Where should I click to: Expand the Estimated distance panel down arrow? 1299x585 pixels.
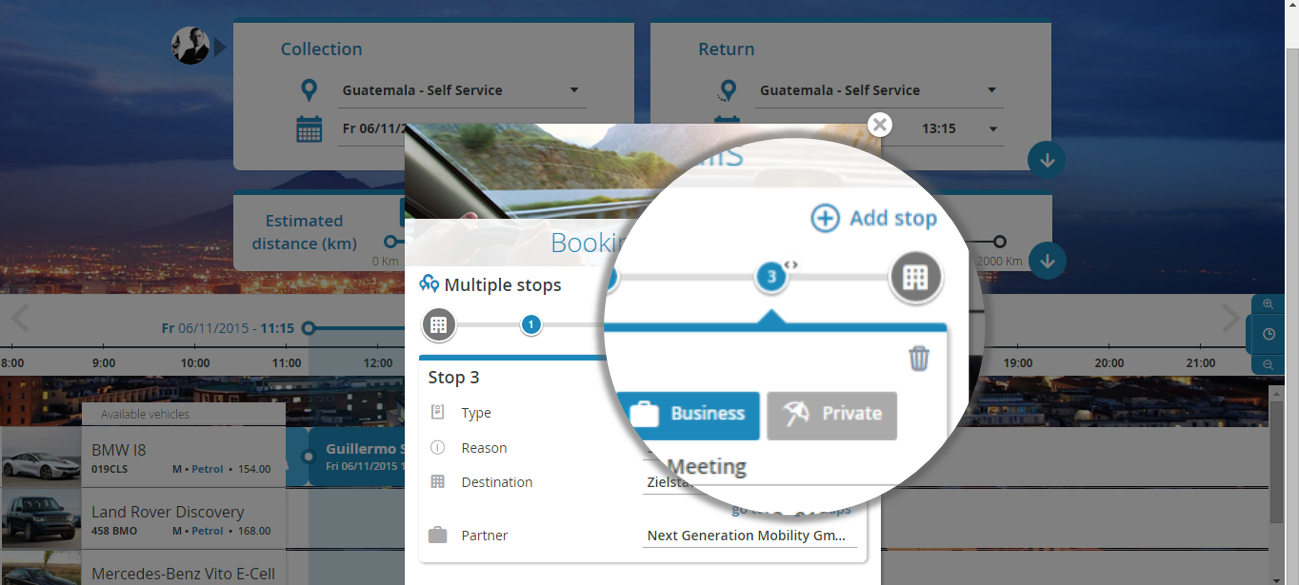click(1047, 261)
